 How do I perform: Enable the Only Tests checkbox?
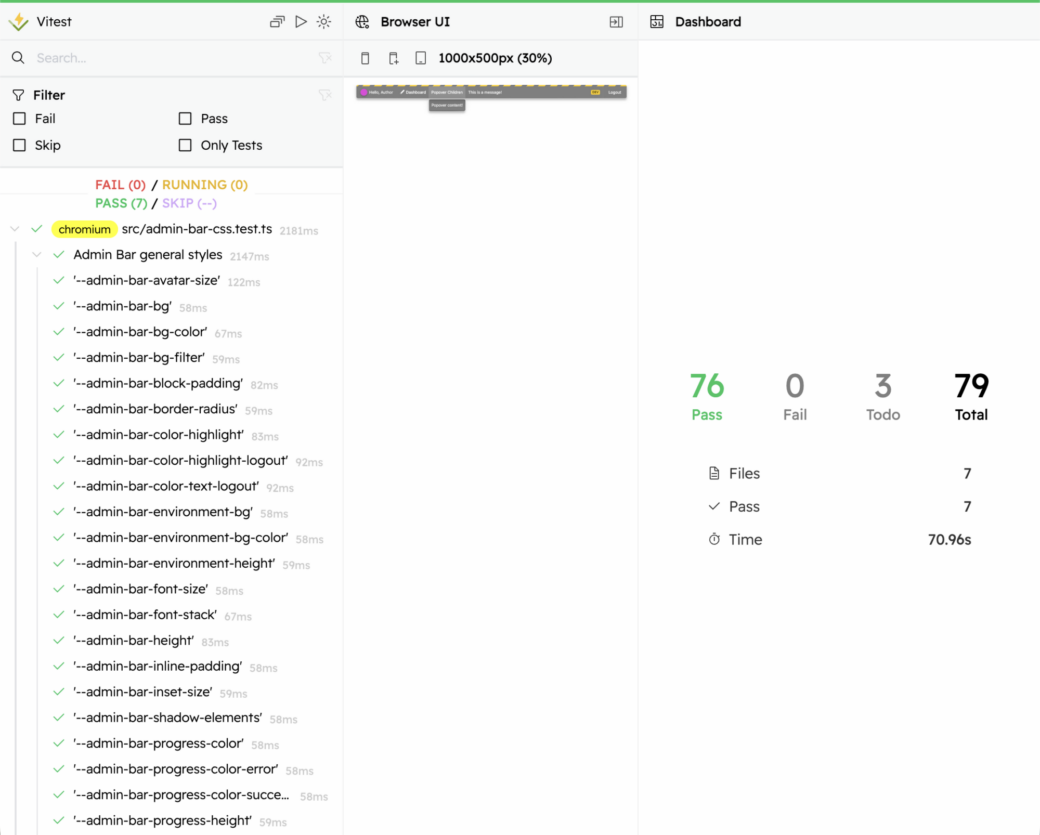click(185, 145)
